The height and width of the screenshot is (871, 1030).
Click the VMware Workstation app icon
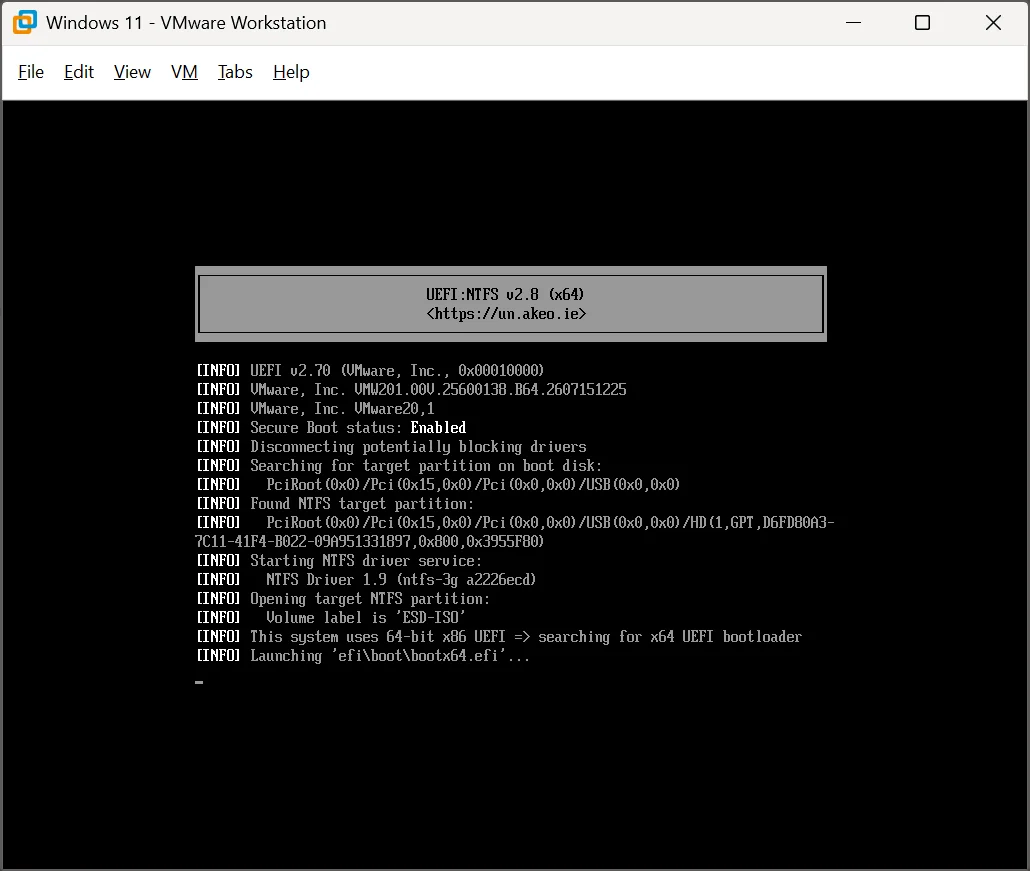point(25,22)
